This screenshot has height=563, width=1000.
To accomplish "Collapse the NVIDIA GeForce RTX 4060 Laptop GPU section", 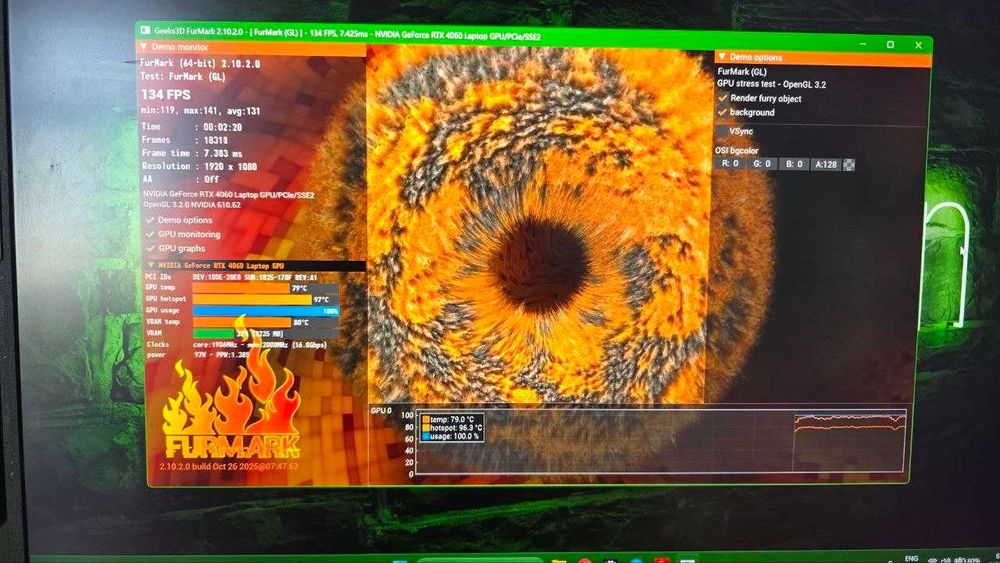I will coord(255,265).
